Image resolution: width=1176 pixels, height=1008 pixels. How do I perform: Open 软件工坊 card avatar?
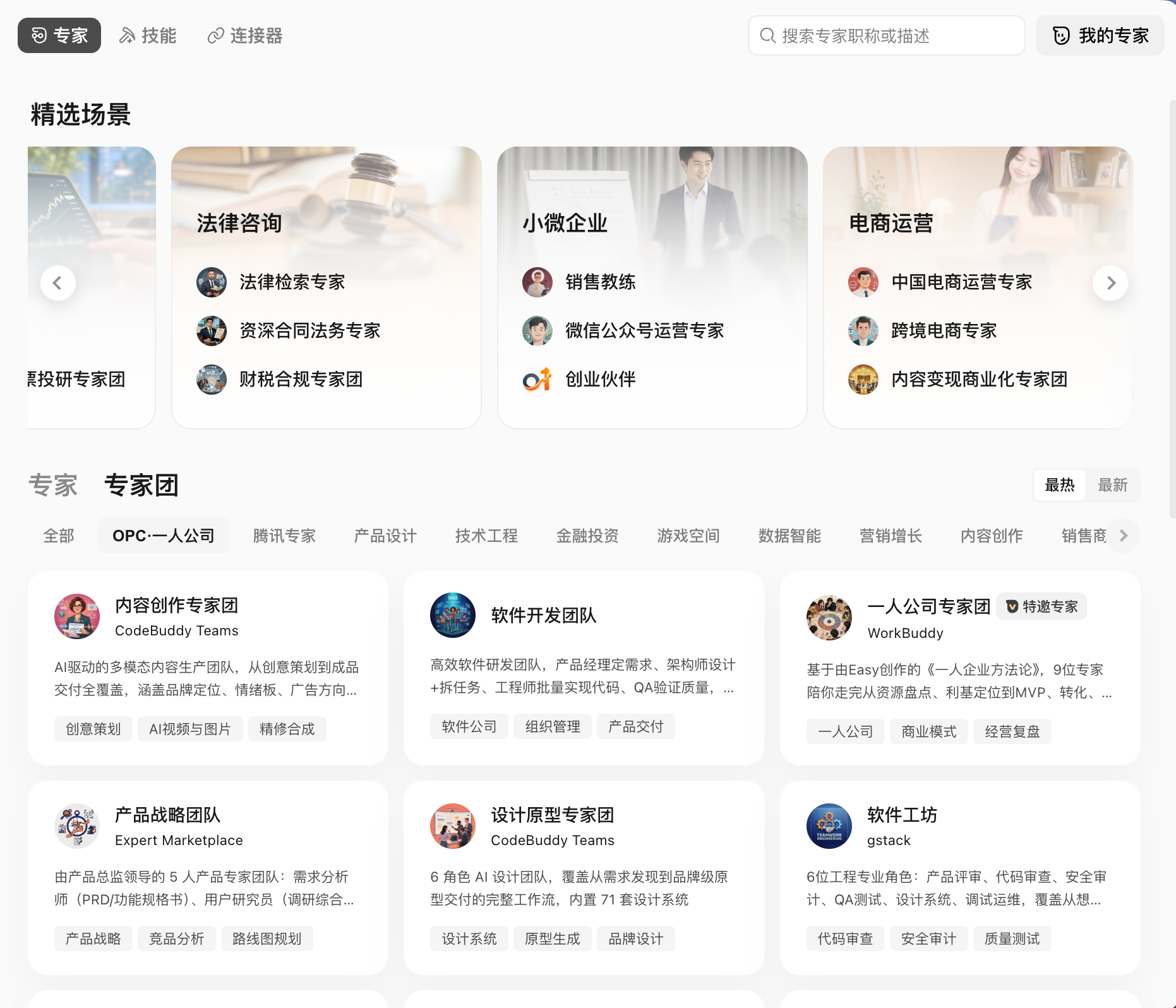829,826
